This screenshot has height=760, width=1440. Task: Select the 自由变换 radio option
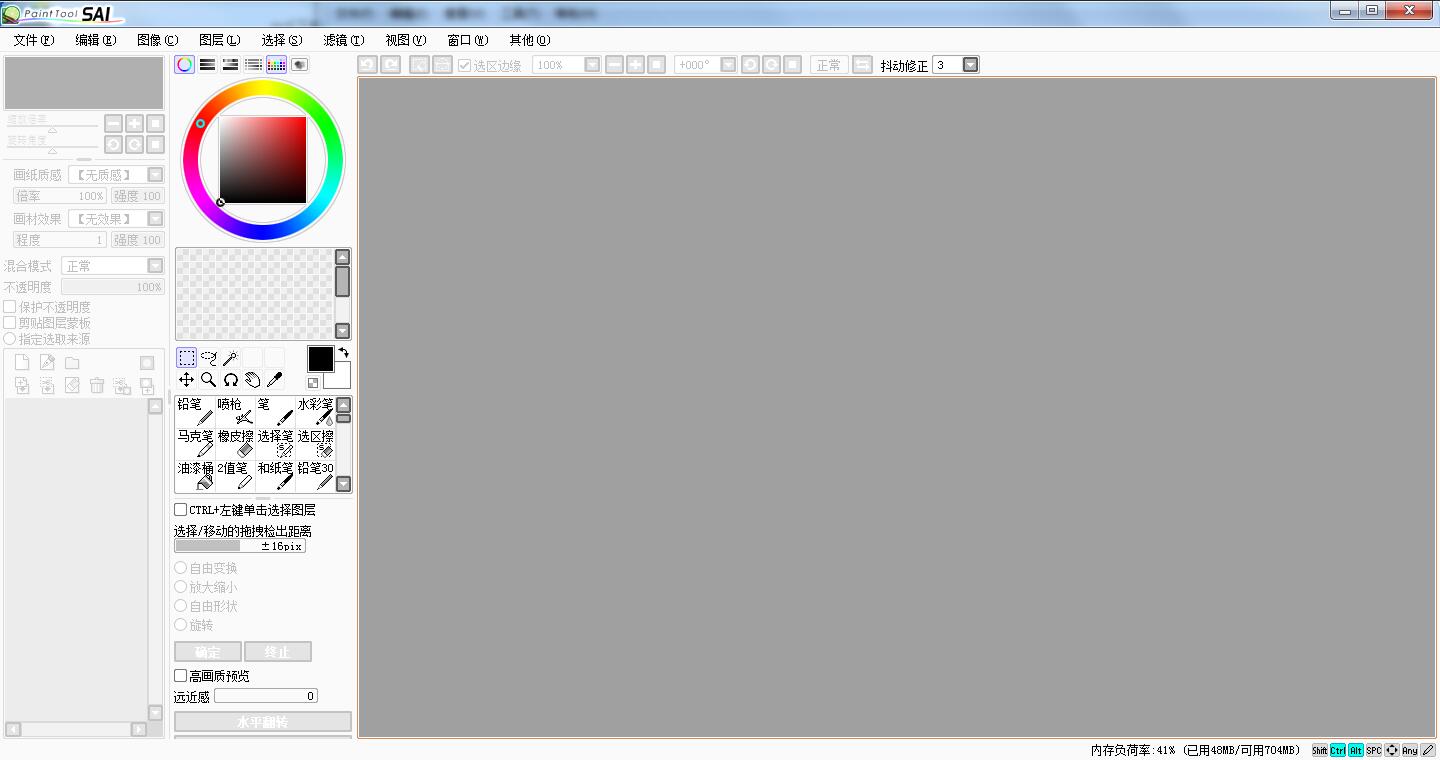coord(181,568)
